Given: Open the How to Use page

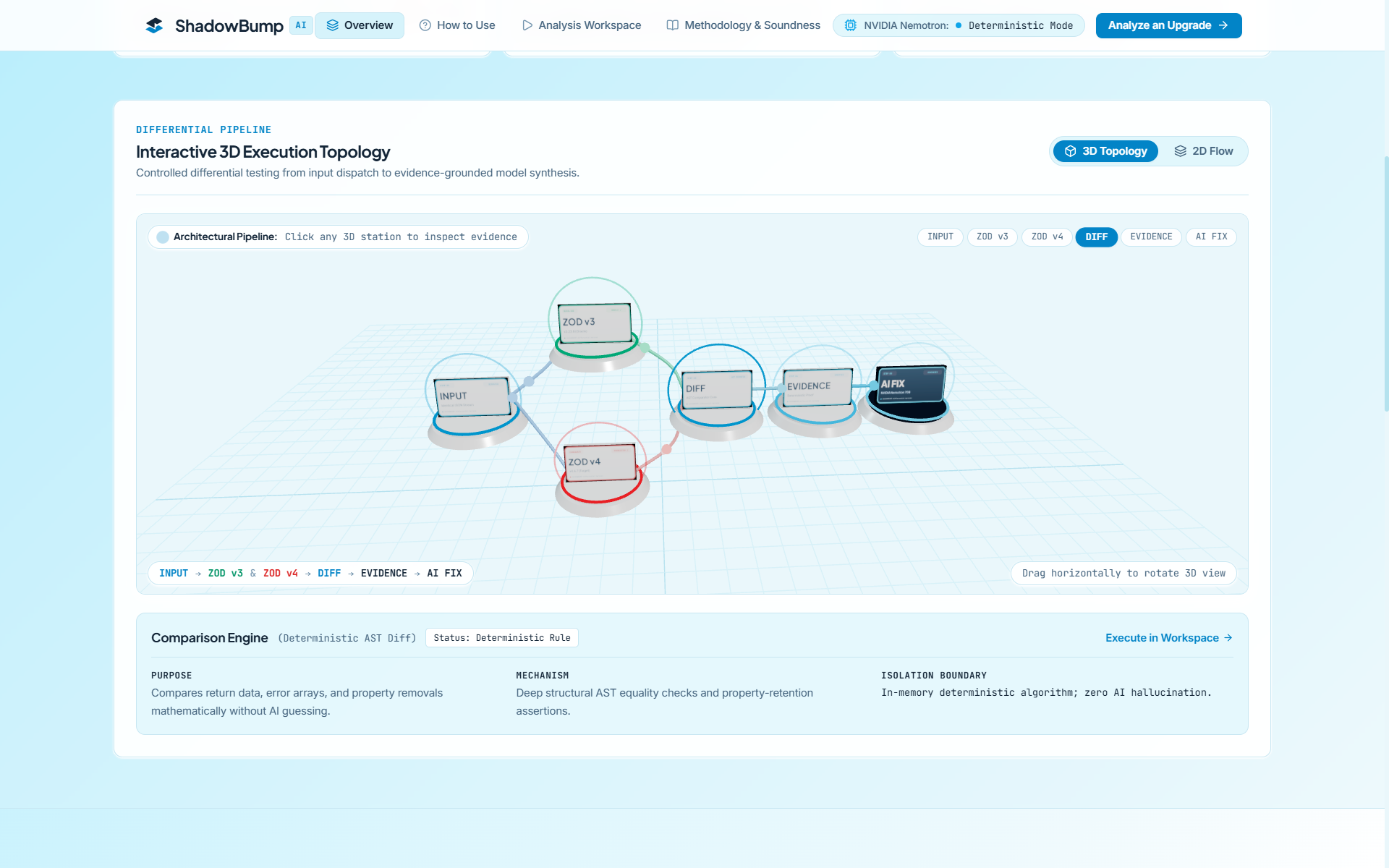Looking at the screenshot, I should (457, 25).
